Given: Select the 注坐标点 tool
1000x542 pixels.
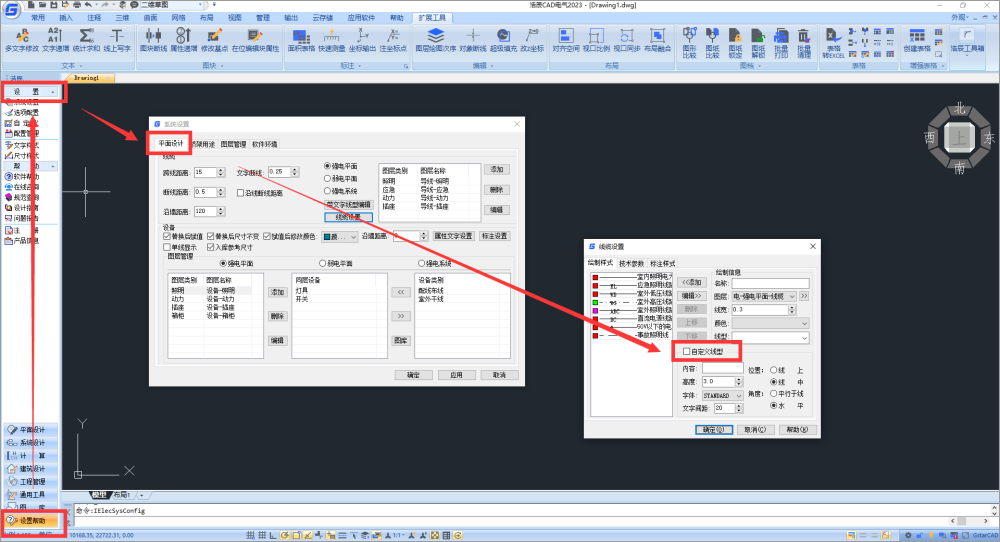Looking at the screenshot, I should [x=393, y=40].
